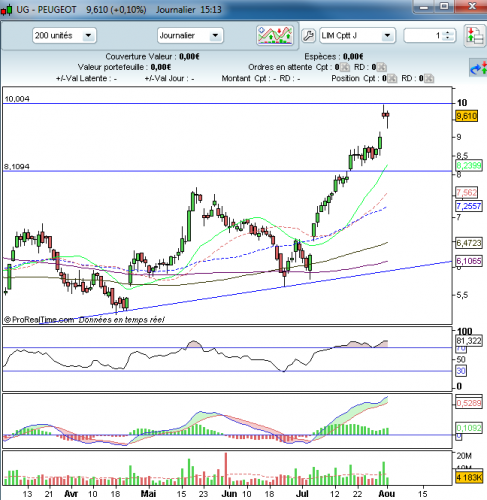Select the 10,004 horizontal resistance line
This screenshot has width=487, height=500.
227,104
